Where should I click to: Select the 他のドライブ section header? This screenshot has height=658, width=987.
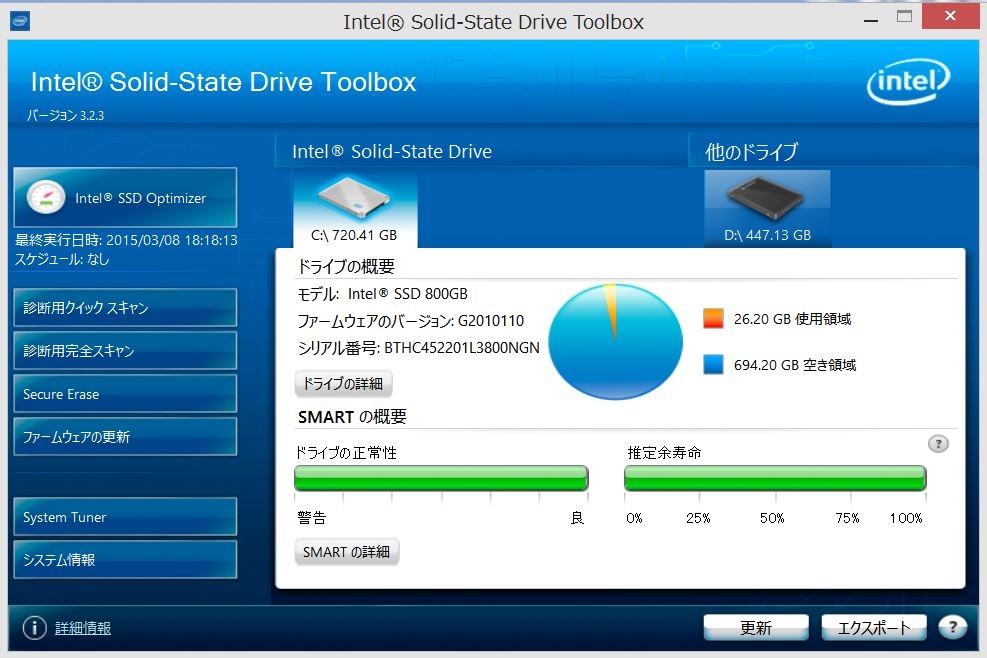coord(752,152)
